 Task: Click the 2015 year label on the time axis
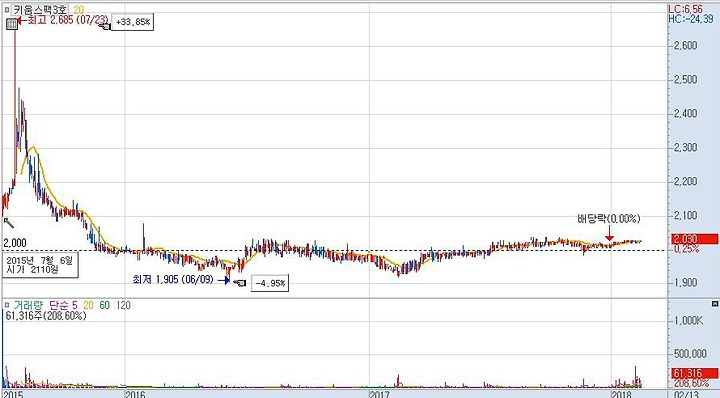[13, 394]
